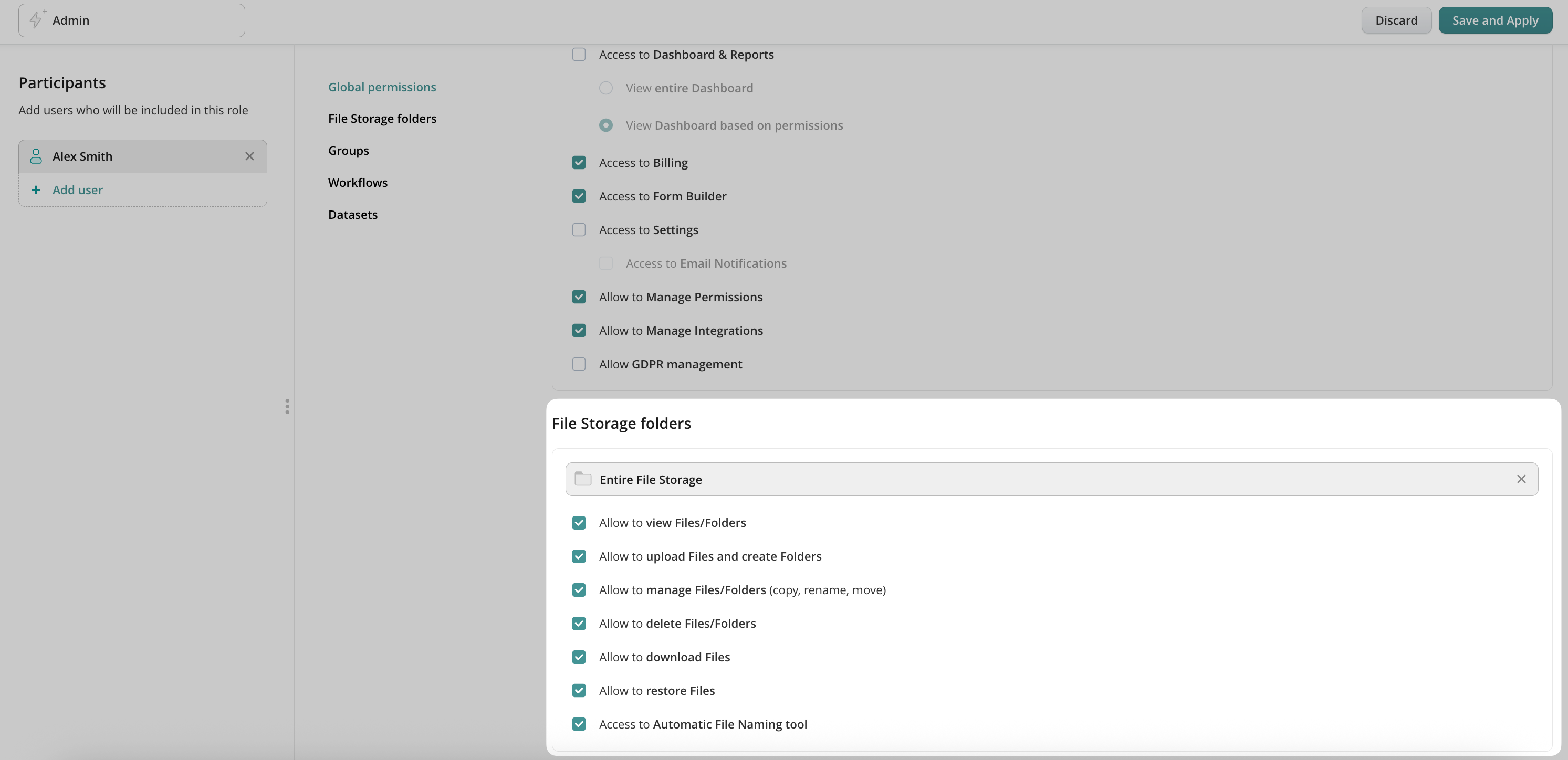Jump to the Groups section
1568x760 pixels.
[x=348, y=150]
